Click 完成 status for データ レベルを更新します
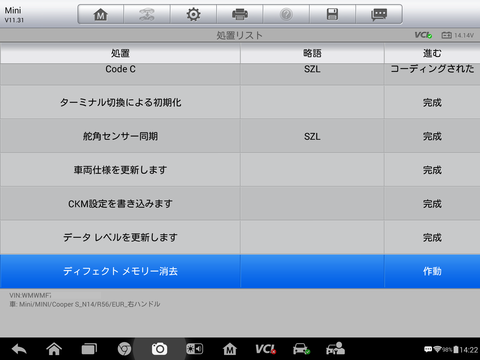The image size is (480, 360). 432,237
